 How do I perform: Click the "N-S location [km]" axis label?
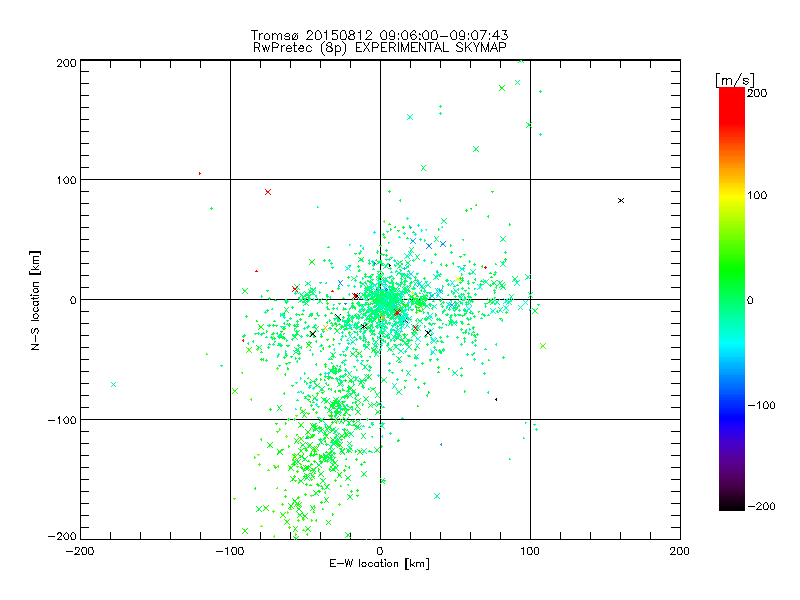coord(35,300)
